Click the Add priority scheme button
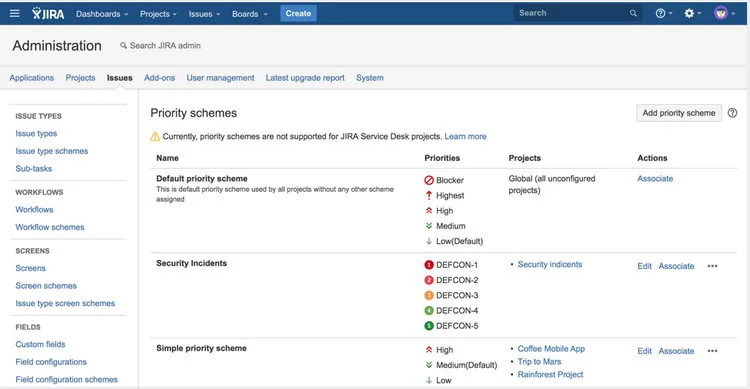This screenshot has width=750, height=389. coord(679,113)
